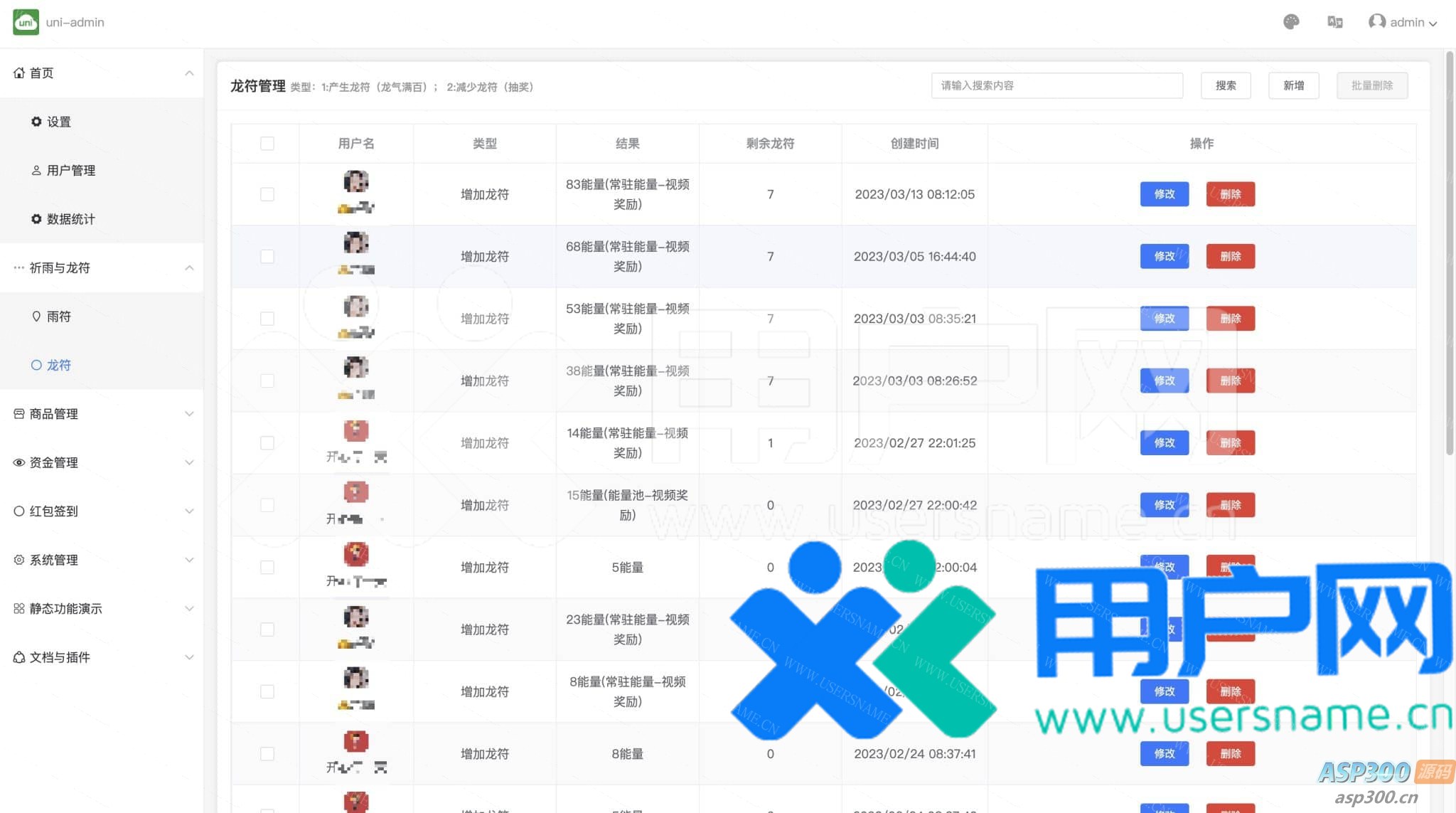Click the 搜索 button

coord(1225,85)
